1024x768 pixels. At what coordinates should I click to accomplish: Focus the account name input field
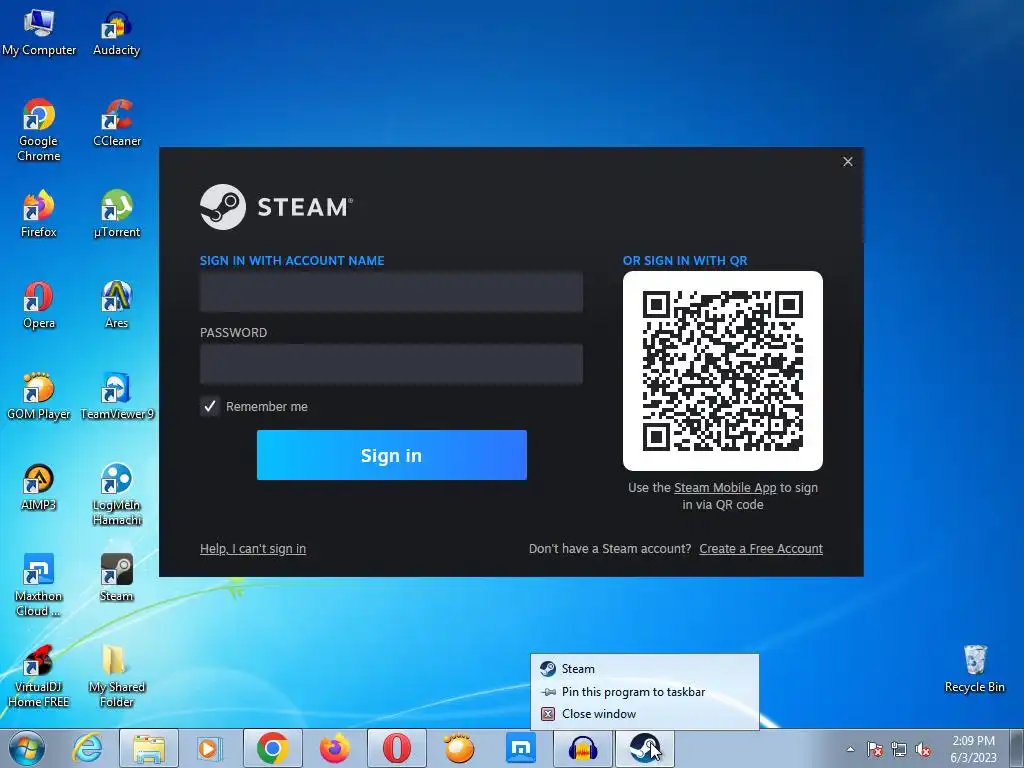pos(391,292)
